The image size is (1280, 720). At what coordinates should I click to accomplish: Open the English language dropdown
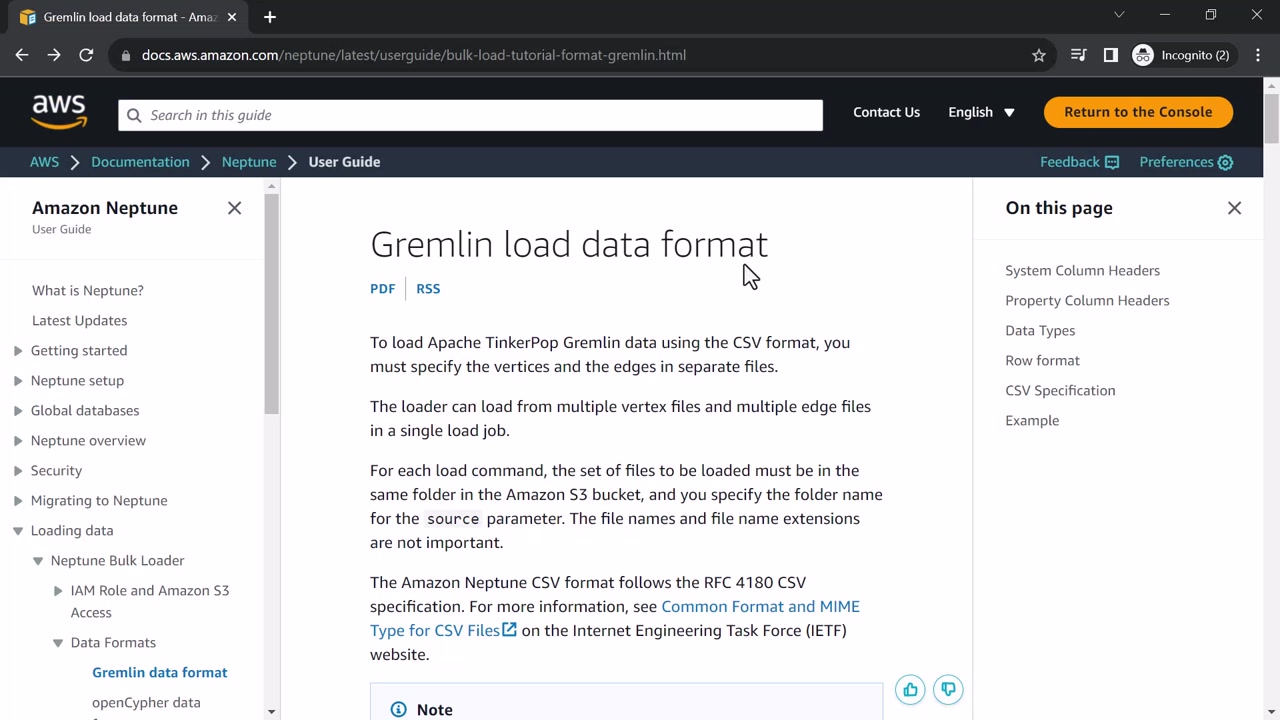coord(981,112)
